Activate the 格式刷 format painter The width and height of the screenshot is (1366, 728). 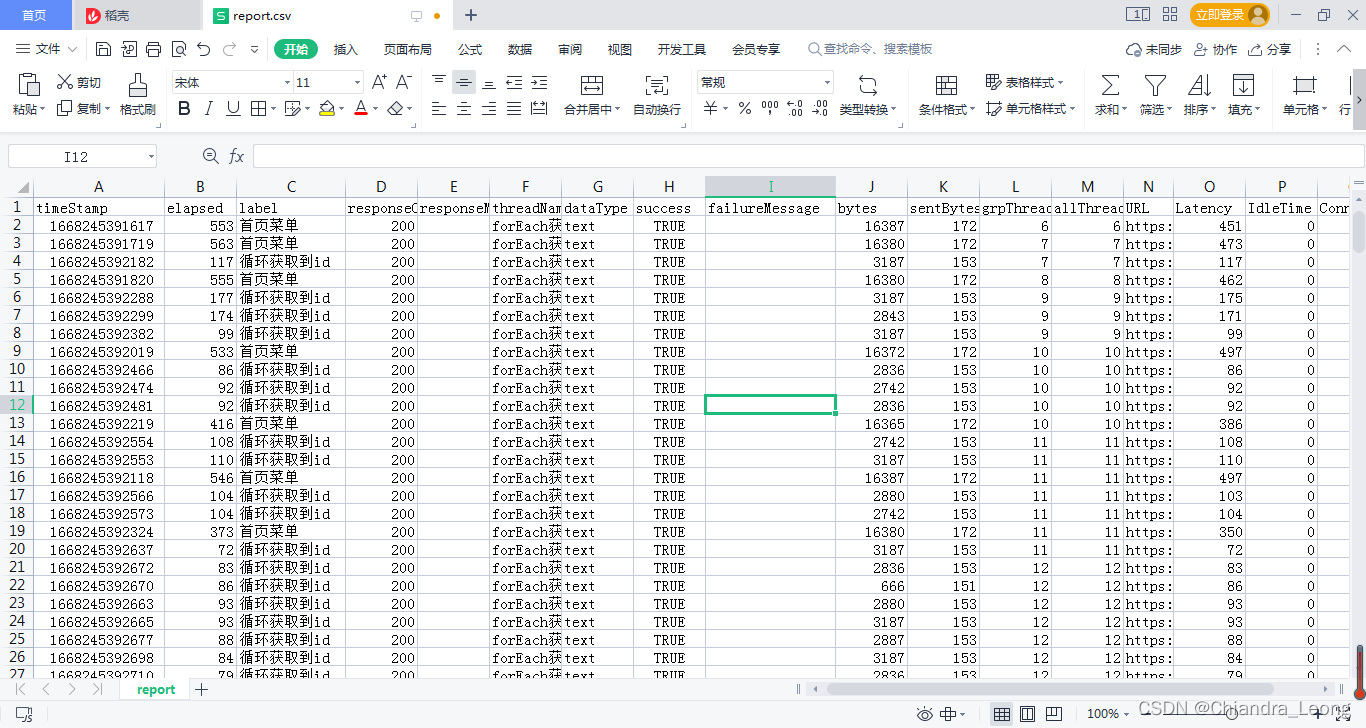tap(138, 95)
